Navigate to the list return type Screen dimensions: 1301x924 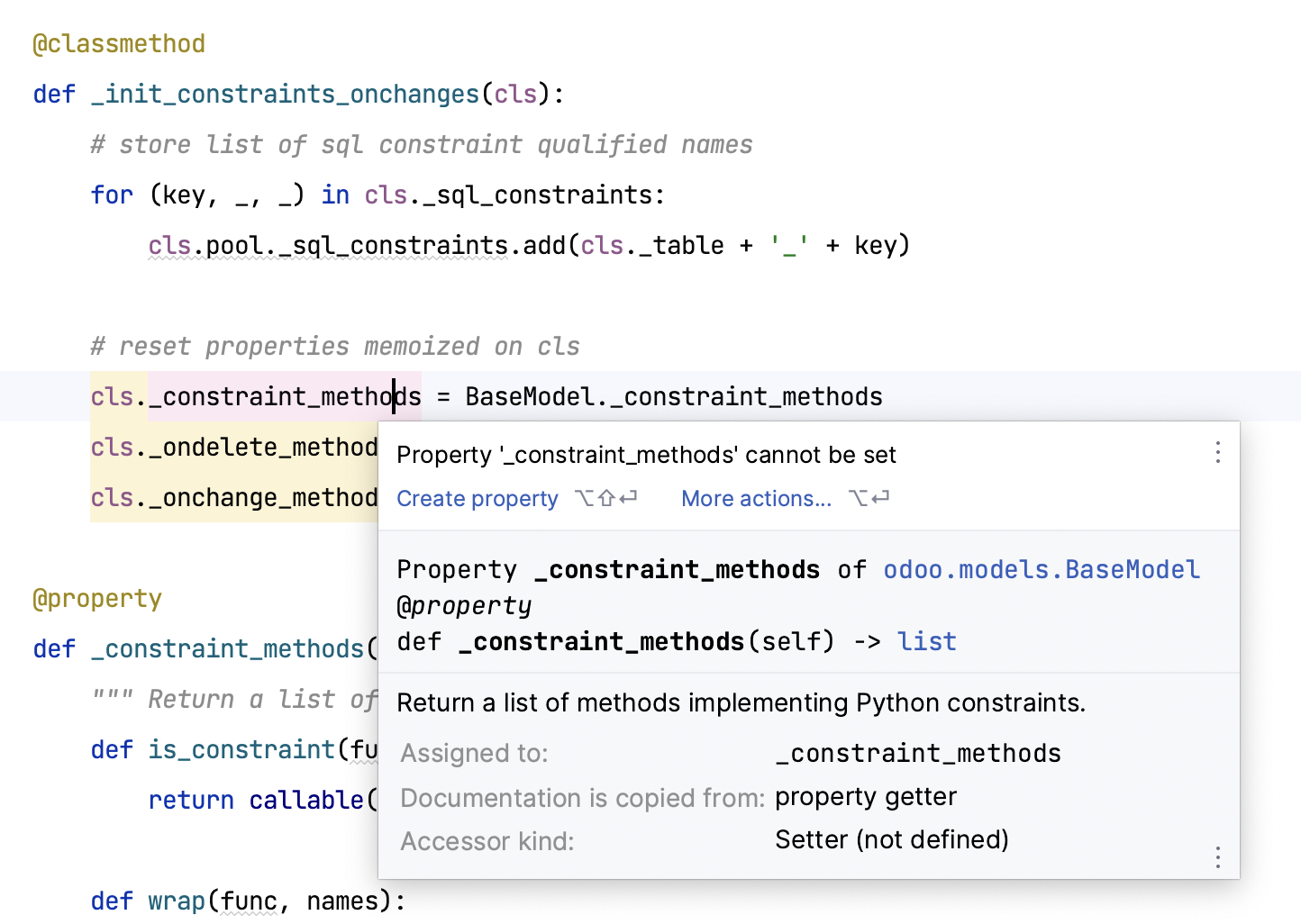(926, 641)
